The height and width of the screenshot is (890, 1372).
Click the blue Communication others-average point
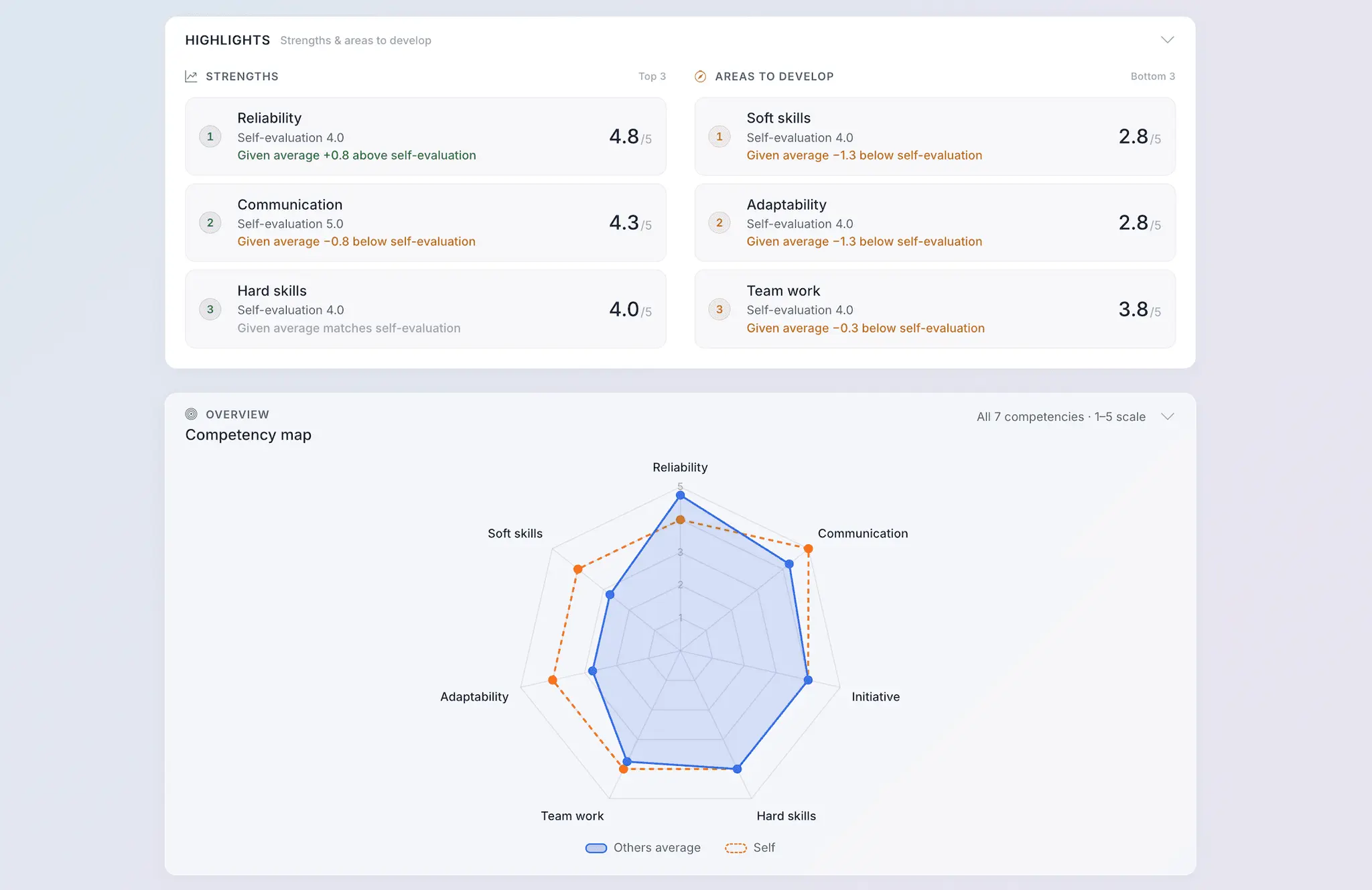pyautogui.click(x=789, y=564)
